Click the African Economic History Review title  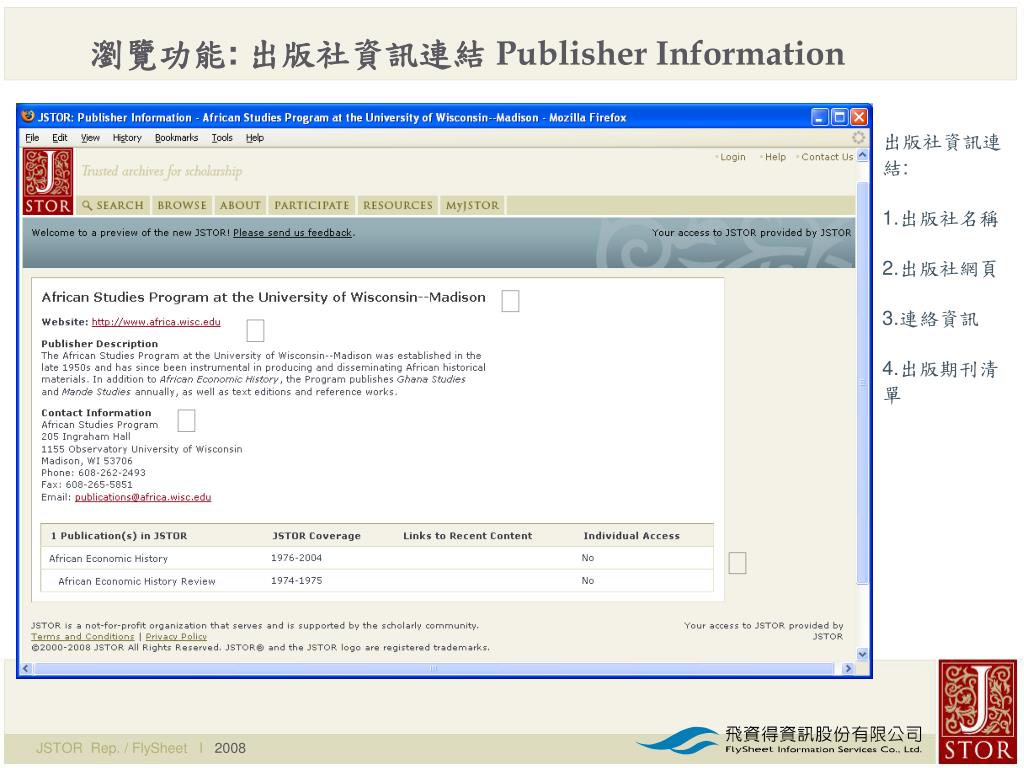136,581
